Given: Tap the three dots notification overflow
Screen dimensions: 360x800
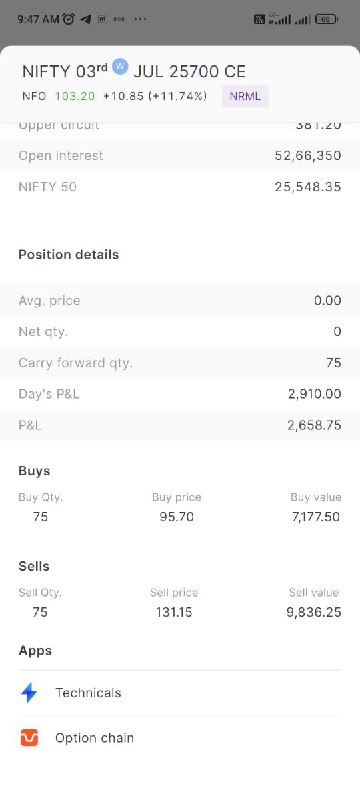Looking at the screenshot, I should (140, 19).
